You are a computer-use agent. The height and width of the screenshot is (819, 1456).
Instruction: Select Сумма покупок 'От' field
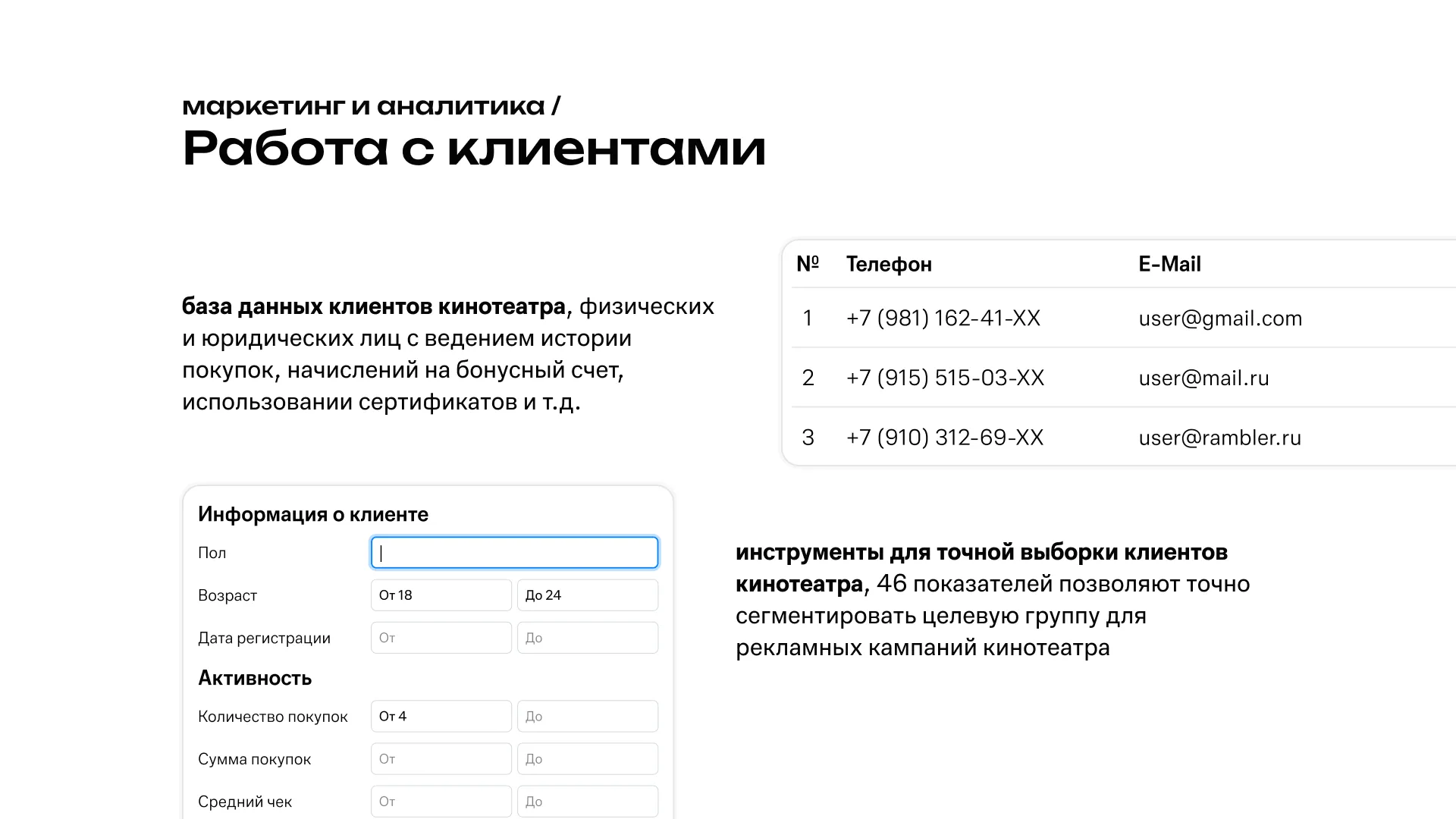(x=441, y=758)
